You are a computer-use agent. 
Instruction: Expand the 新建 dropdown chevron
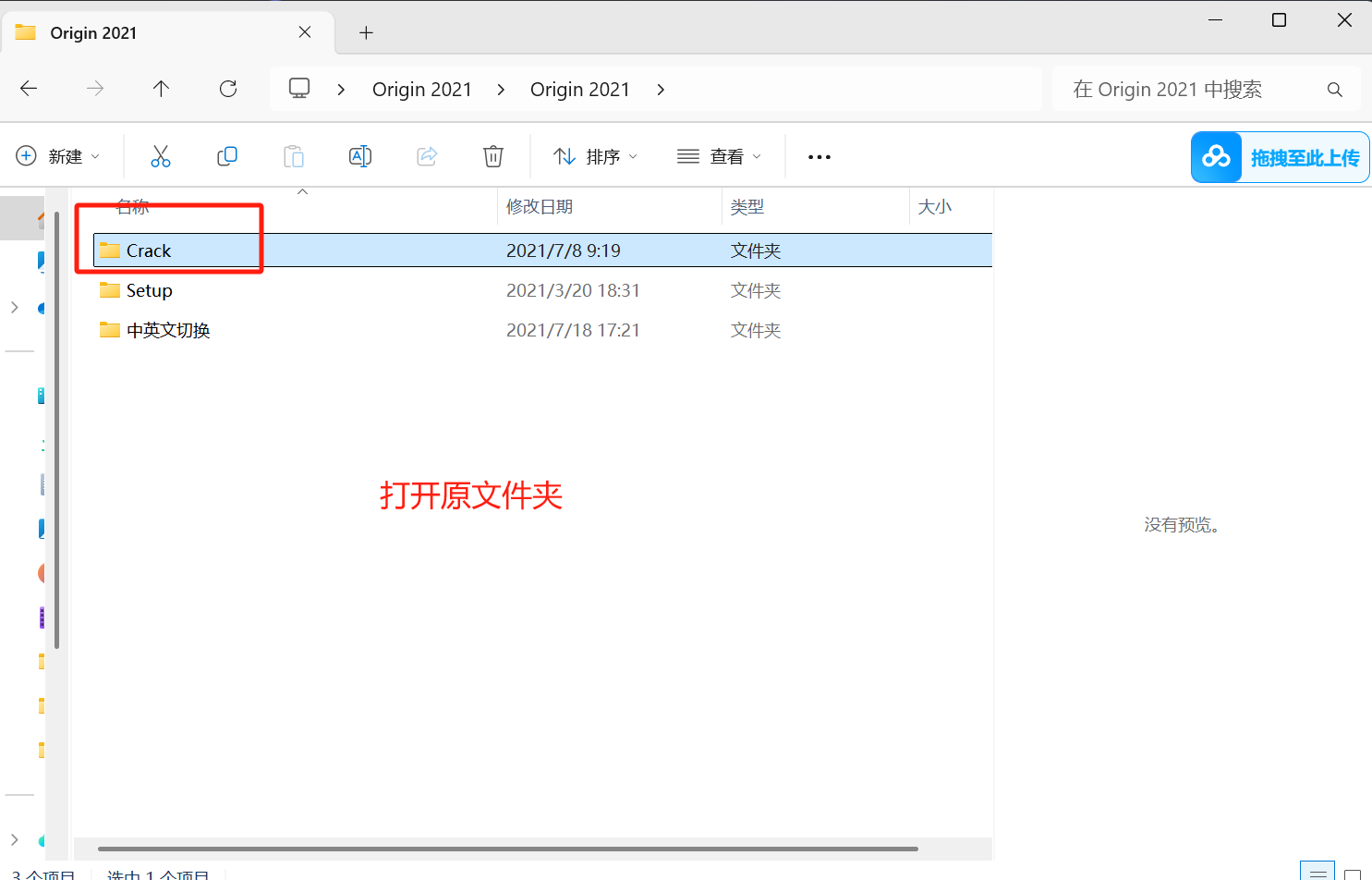(x=95, y=156)
